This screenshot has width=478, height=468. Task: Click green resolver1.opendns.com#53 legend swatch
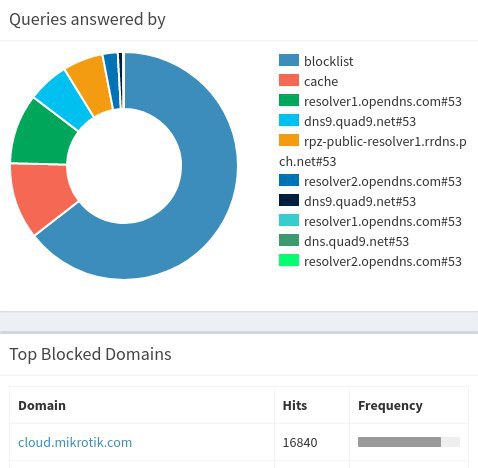click(x=289, y=100)
